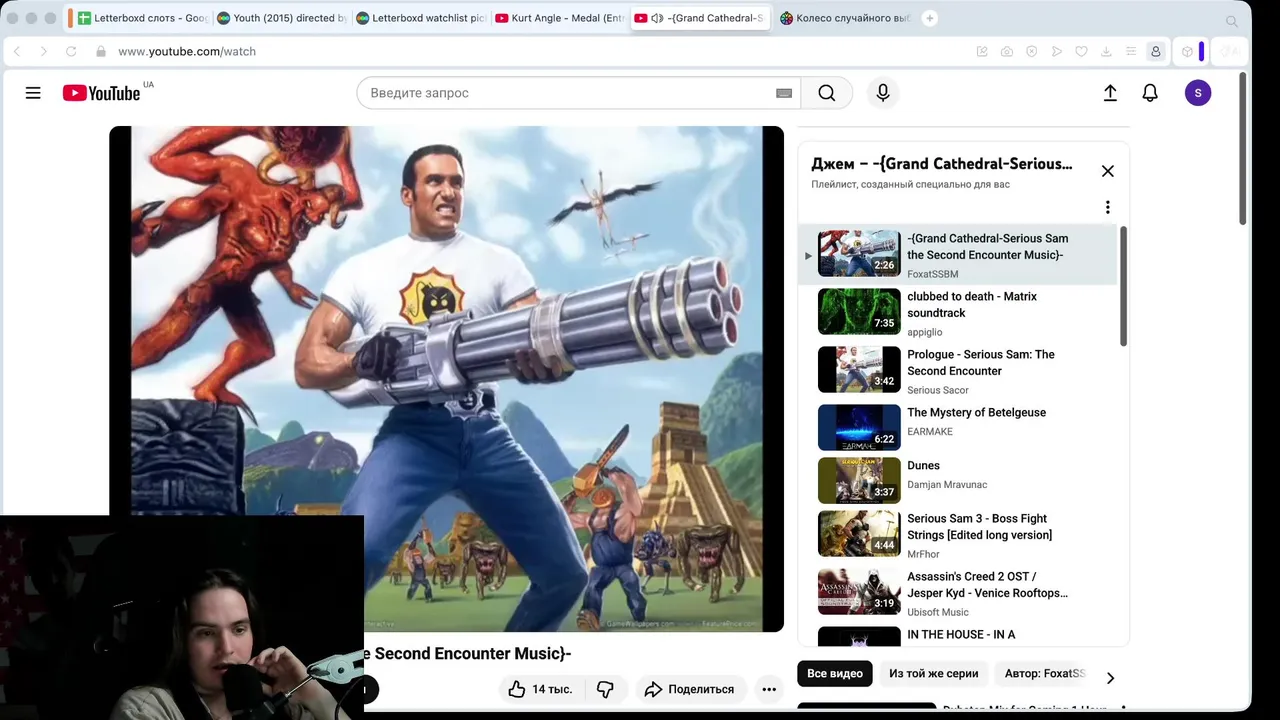Click Поделиться share button
The width and height of the screenshot is (1280, 720).
click(689, 689)
